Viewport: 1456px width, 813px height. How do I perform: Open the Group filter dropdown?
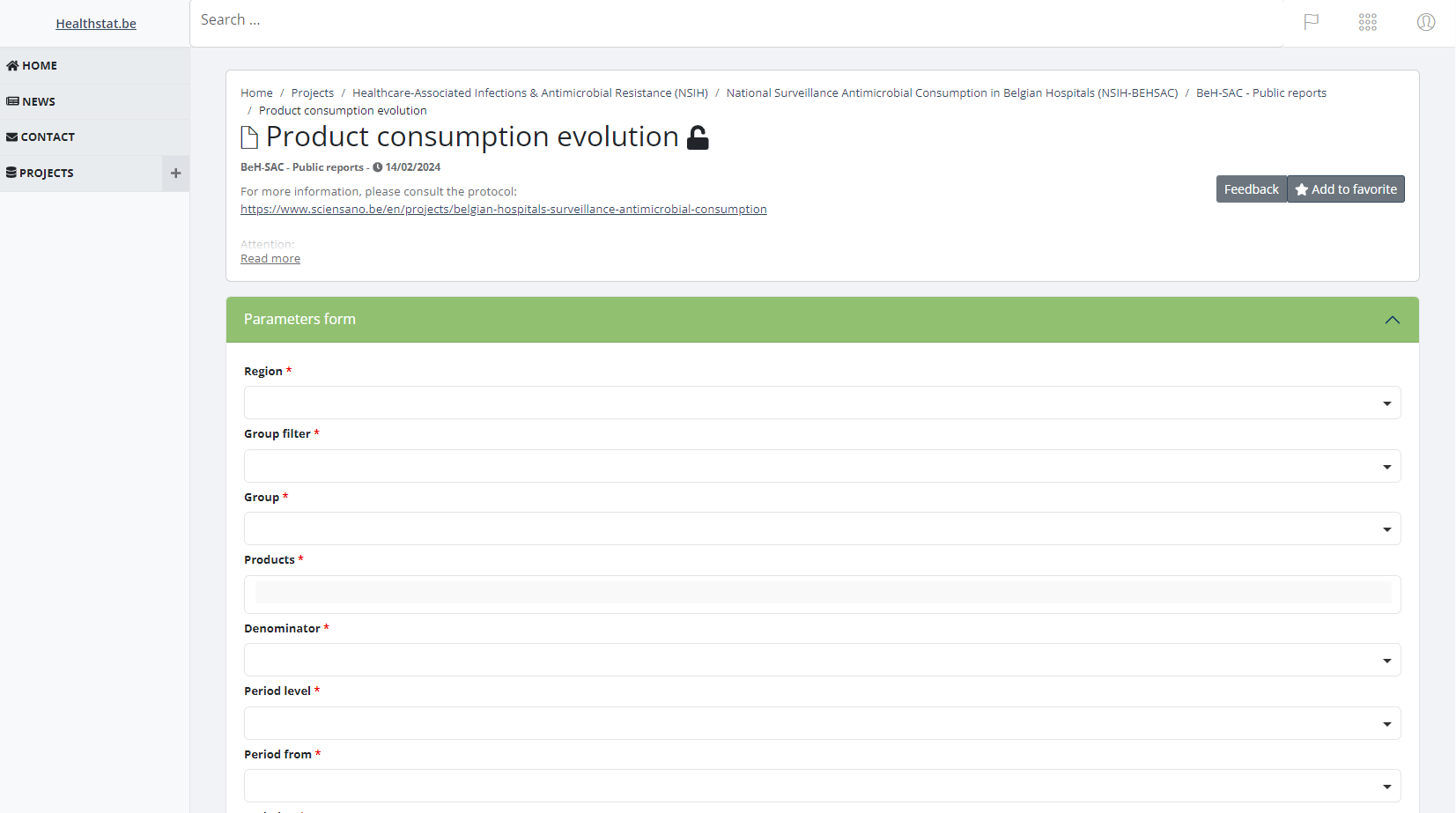822,466
